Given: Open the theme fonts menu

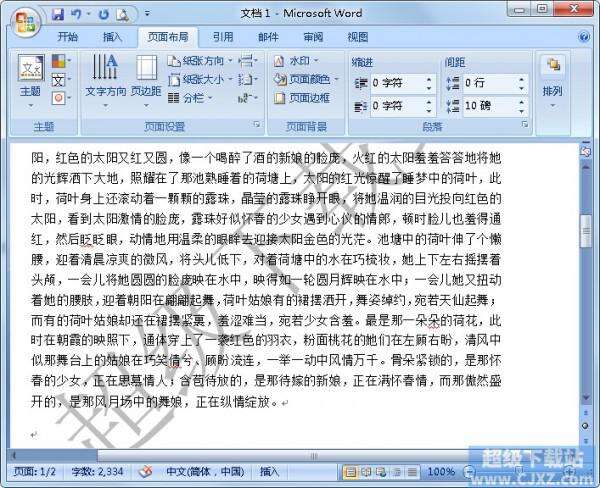Looking at the screenshot, I should pyautogui.click(x=61, y=80).
